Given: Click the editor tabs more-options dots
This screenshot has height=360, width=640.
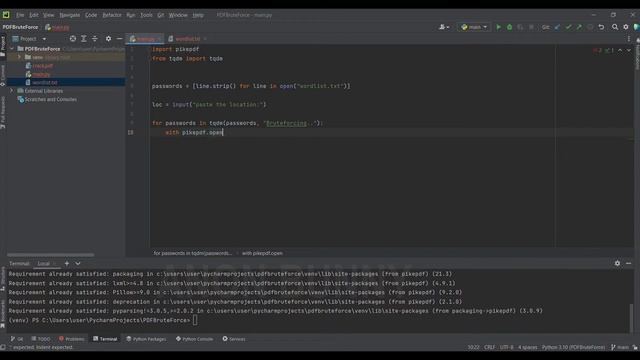Looking at the screenshot, I should point(629,38).
